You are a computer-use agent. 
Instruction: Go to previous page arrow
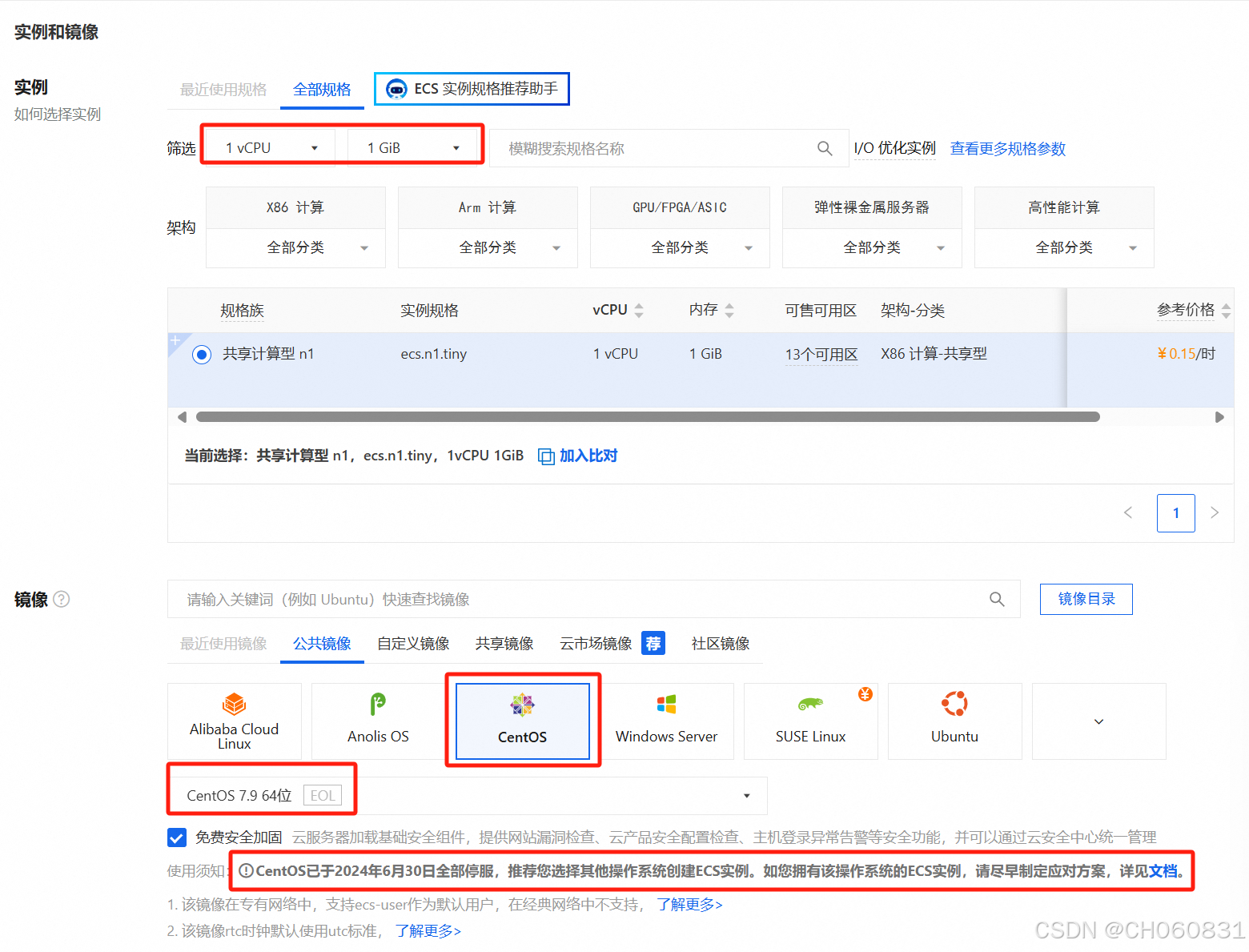tap(1128, 512)
